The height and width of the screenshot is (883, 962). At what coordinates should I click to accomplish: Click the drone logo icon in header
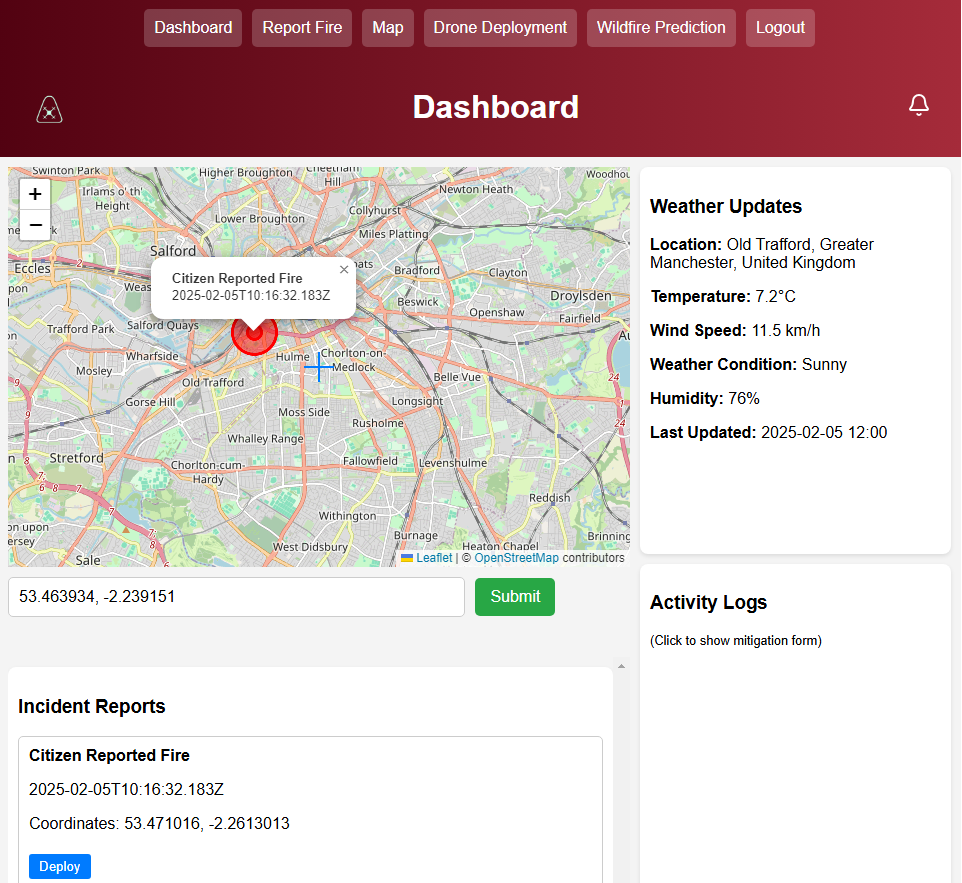(49, 109)
